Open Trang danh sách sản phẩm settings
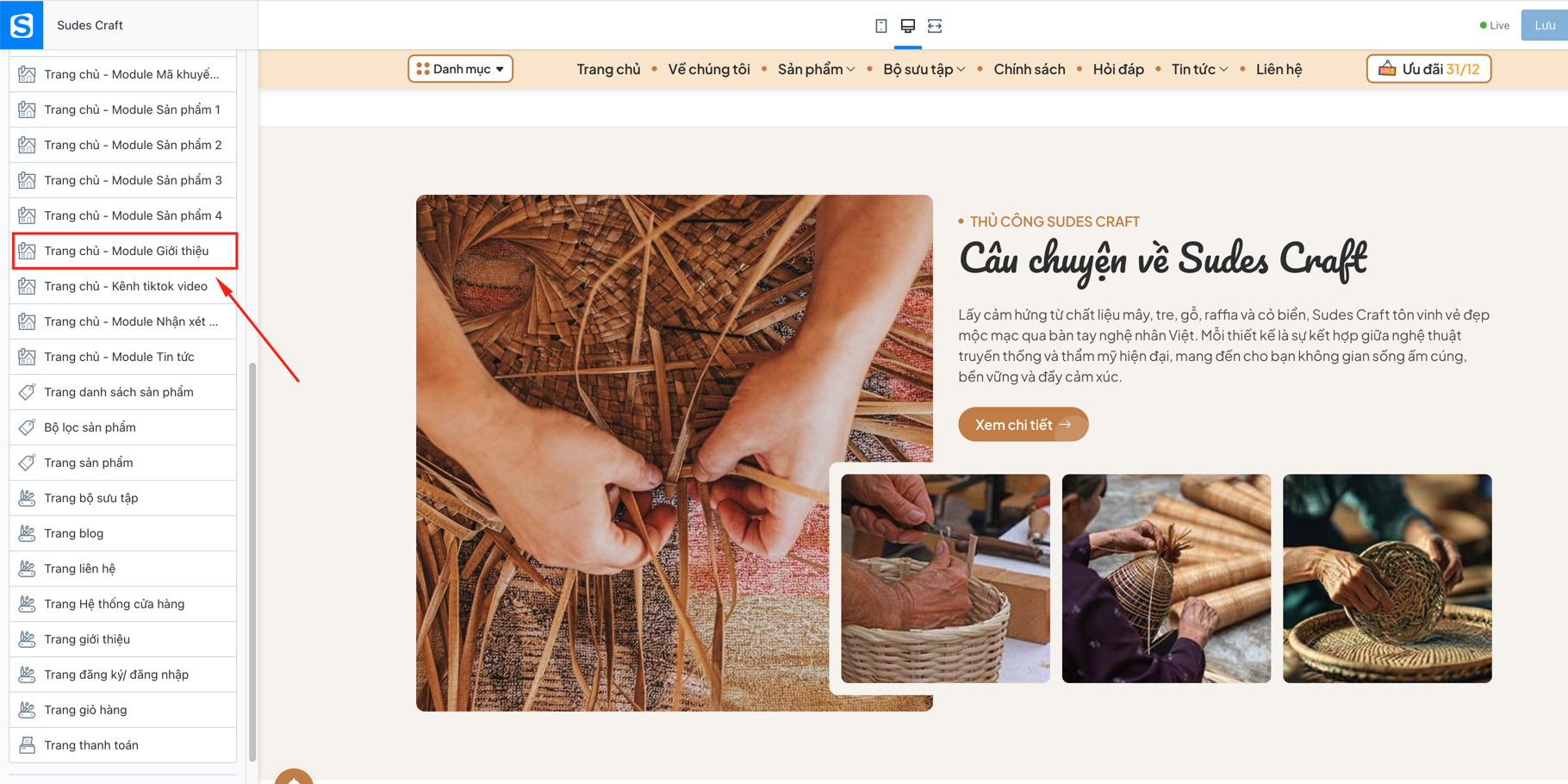1568x784 pixels. pos(123,392)
